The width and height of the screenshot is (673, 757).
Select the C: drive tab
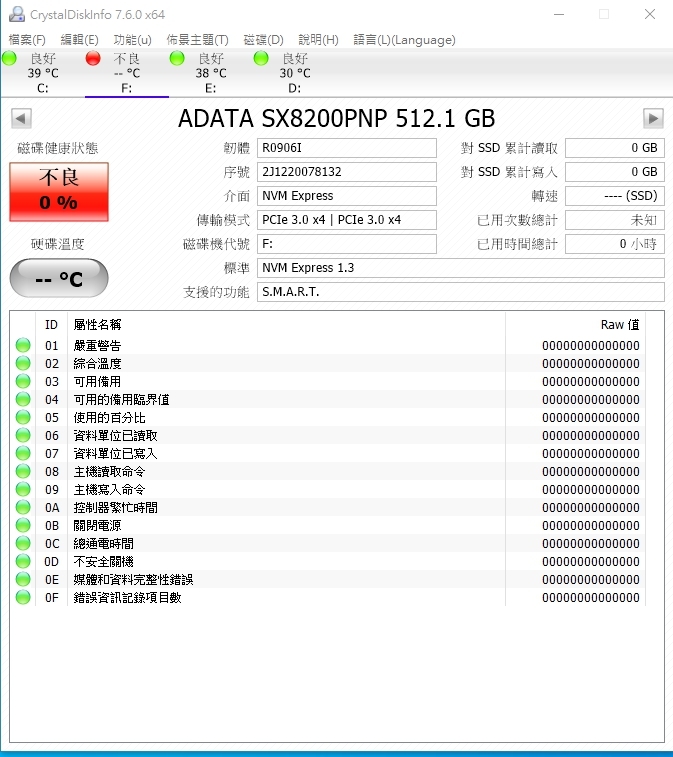coord(42,73)
